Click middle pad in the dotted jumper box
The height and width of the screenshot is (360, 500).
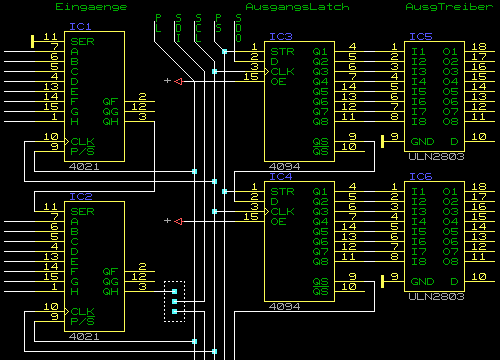pyautogui.click(x=174, y=301)
